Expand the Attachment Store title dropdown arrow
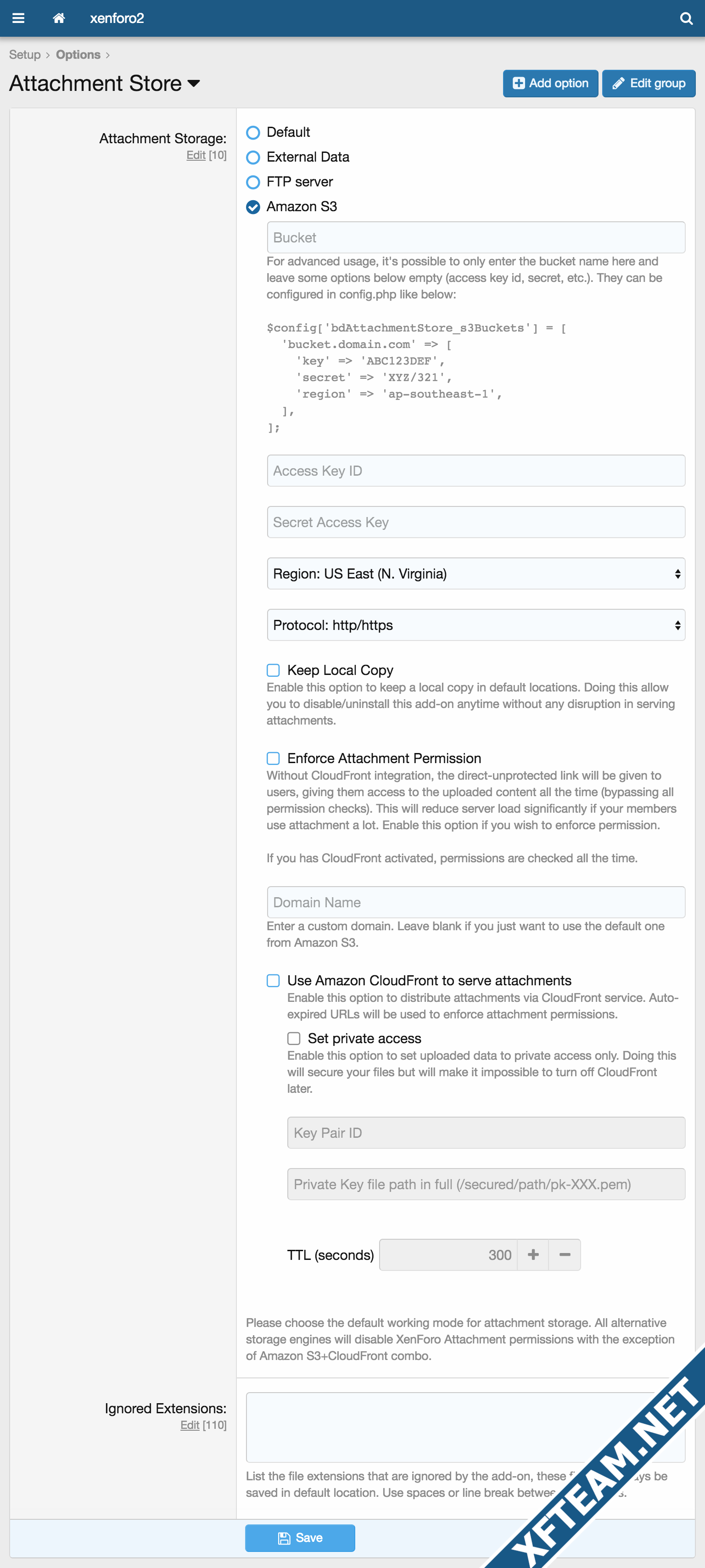The width and height of the screenshot is (705, 1568). point(193,84)
